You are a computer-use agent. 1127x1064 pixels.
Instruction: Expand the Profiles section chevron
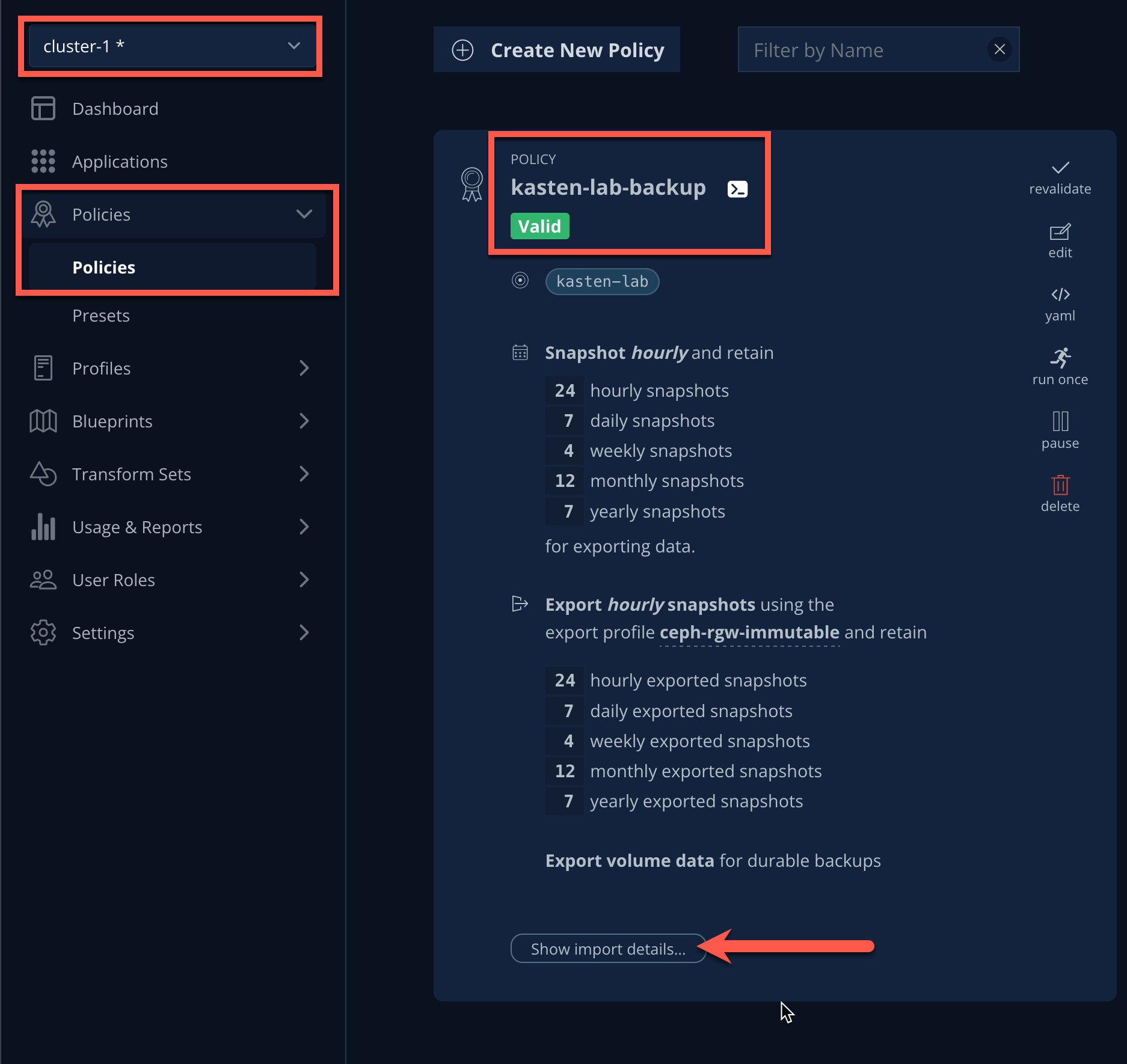click(x=304, y=368)
